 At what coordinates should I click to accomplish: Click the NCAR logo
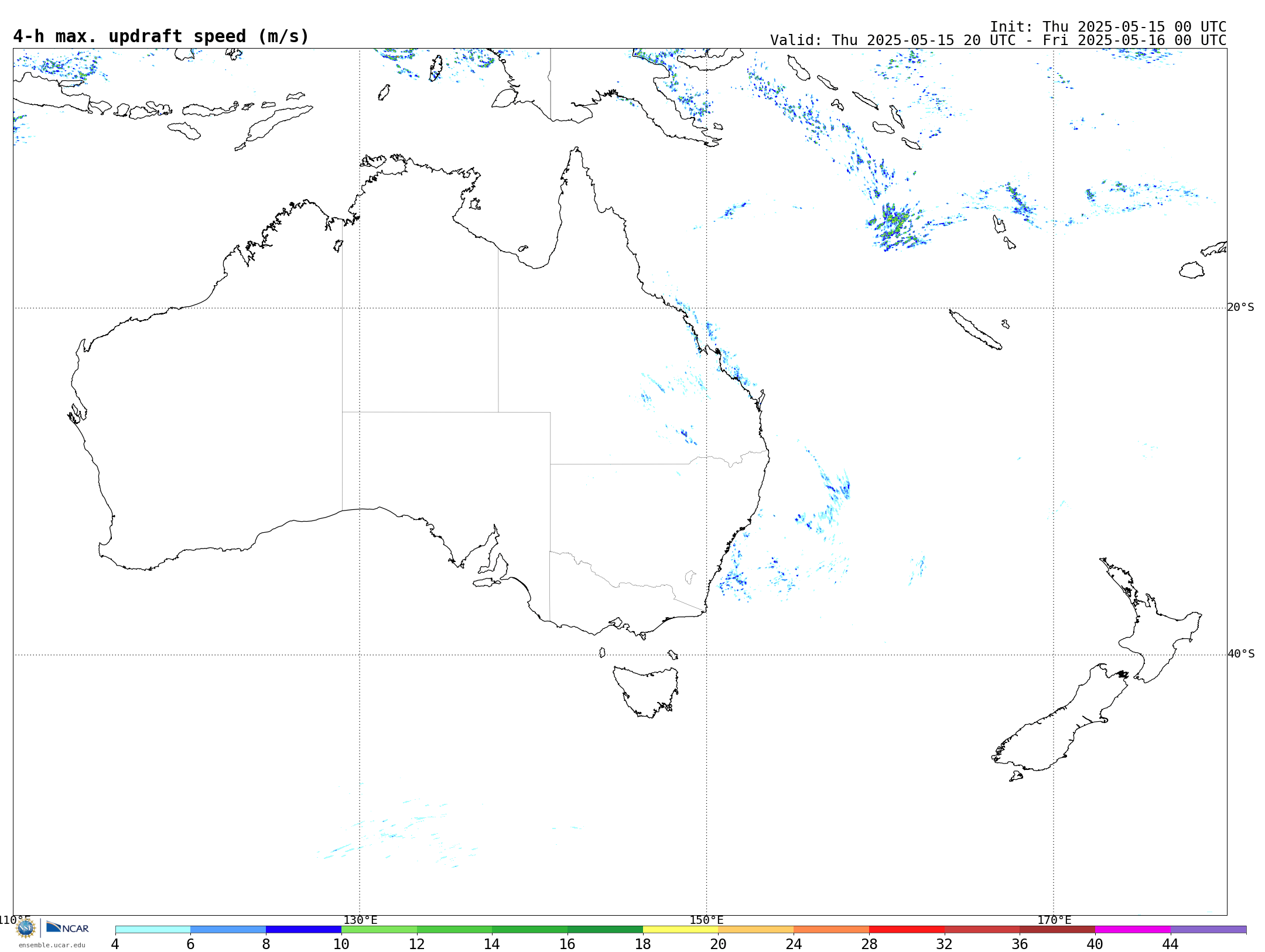67,927
